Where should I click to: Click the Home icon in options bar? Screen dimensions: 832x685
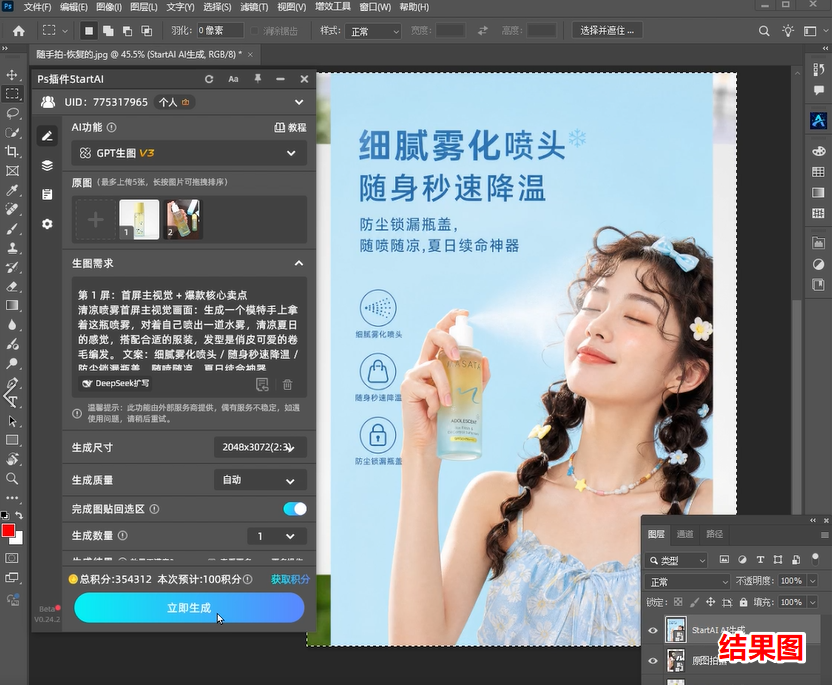[19, 31]
